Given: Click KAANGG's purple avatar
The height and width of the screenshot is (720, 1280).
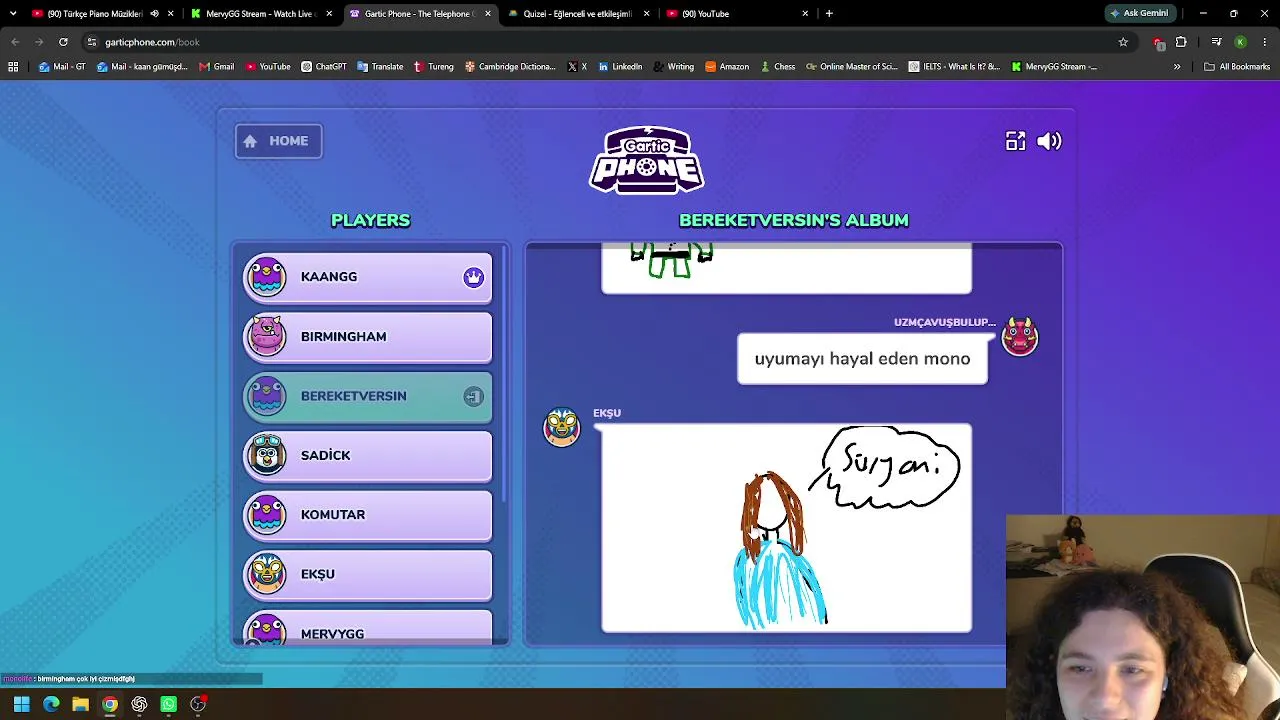Looking at the screenshot, I should click(267, 277).
